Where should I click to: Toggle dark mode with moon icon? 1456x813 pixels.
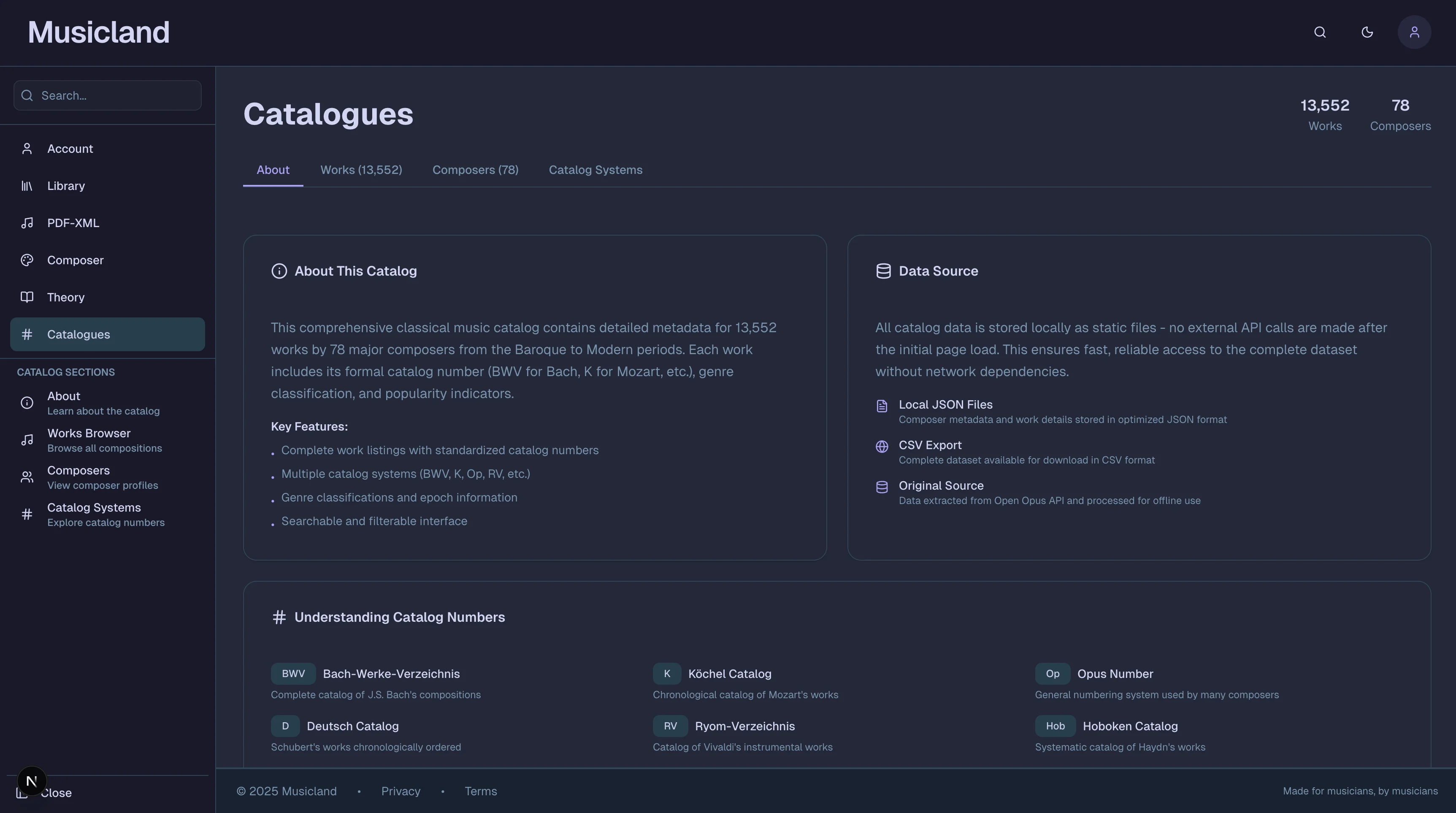pyautogui.click(x=1367, y=32)
